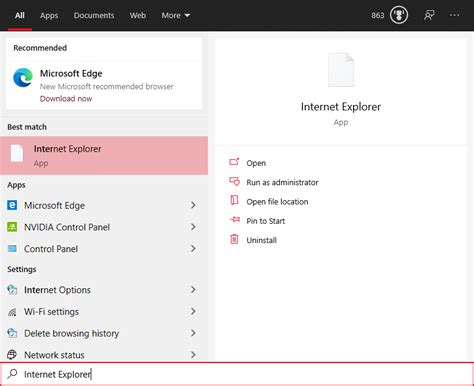Click the Open file location icon
474x386 pixels.
(234, 201)
